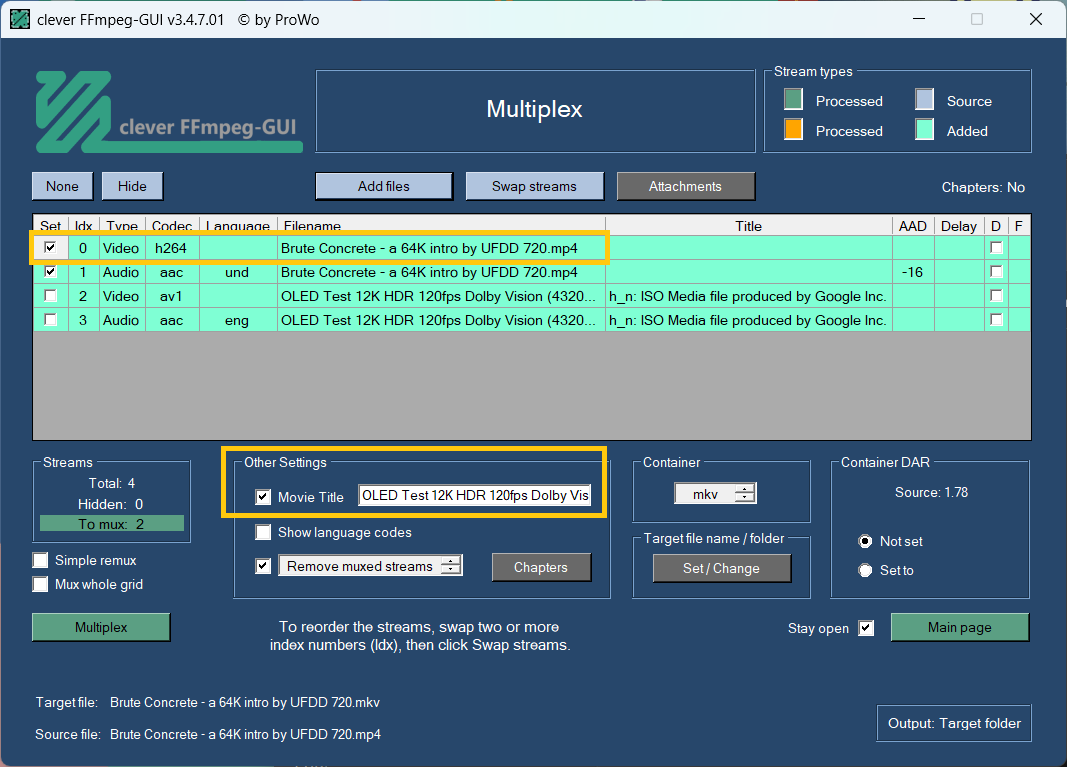Screen dimensions: 1067x767
Task: Click the mkv container up arrow
Action: [x=746, y=489]
